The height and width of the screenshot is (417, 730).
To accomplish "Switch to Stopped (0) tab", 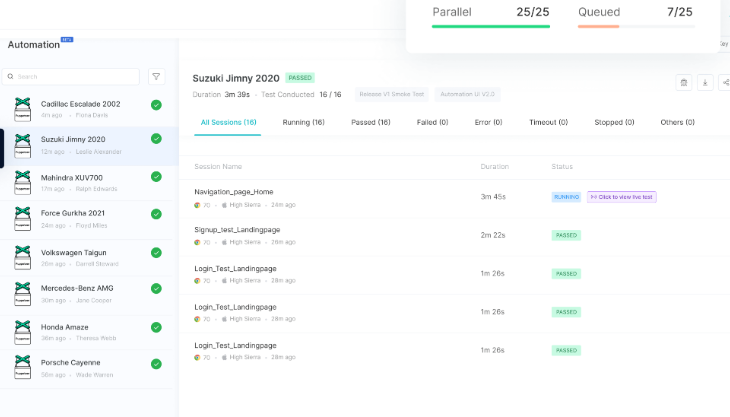I will [614, 122].
